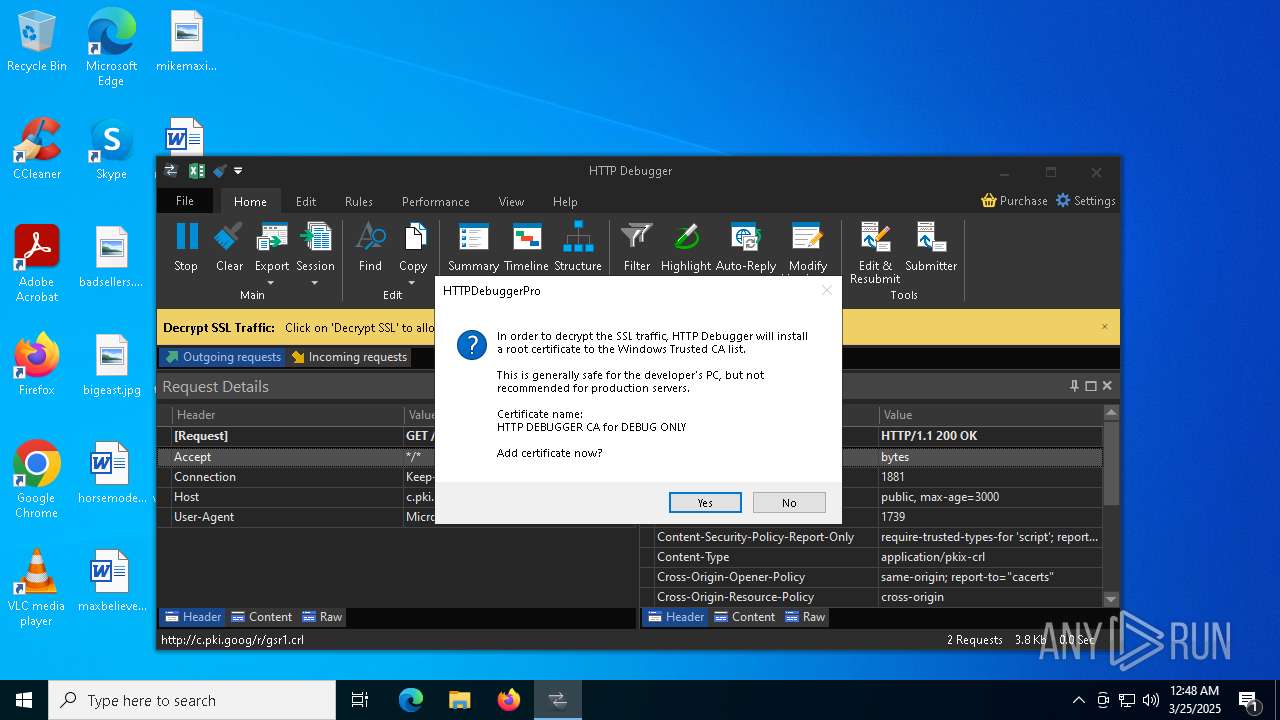
Task: Open the Help ribbon tab
Action: 565,201
